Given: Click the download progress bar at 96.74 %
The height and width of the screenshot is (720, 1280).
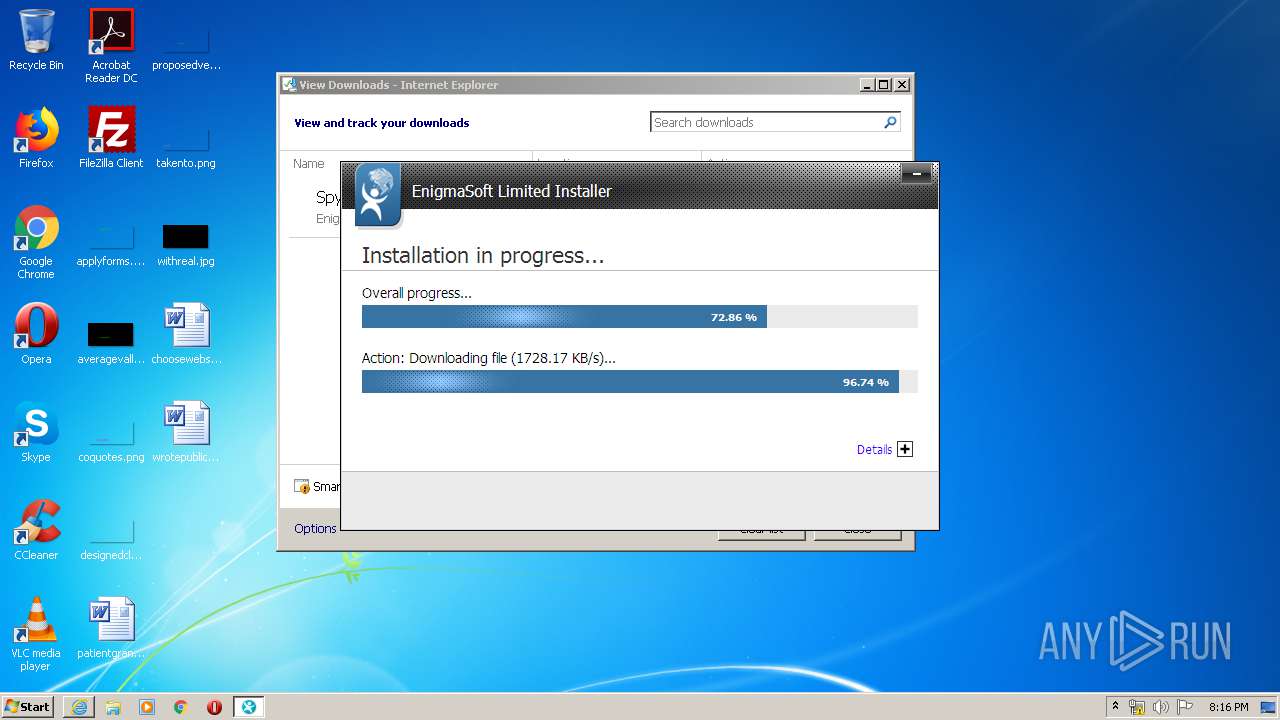Looking at the screenshot, I should 639,382.
